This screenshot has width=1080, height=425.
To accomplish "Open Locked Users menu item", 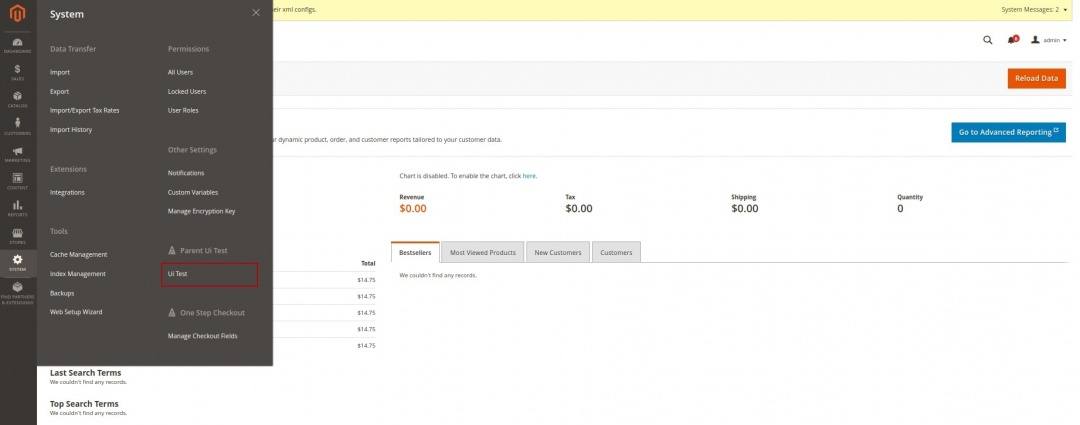I will tap(187, 92).
